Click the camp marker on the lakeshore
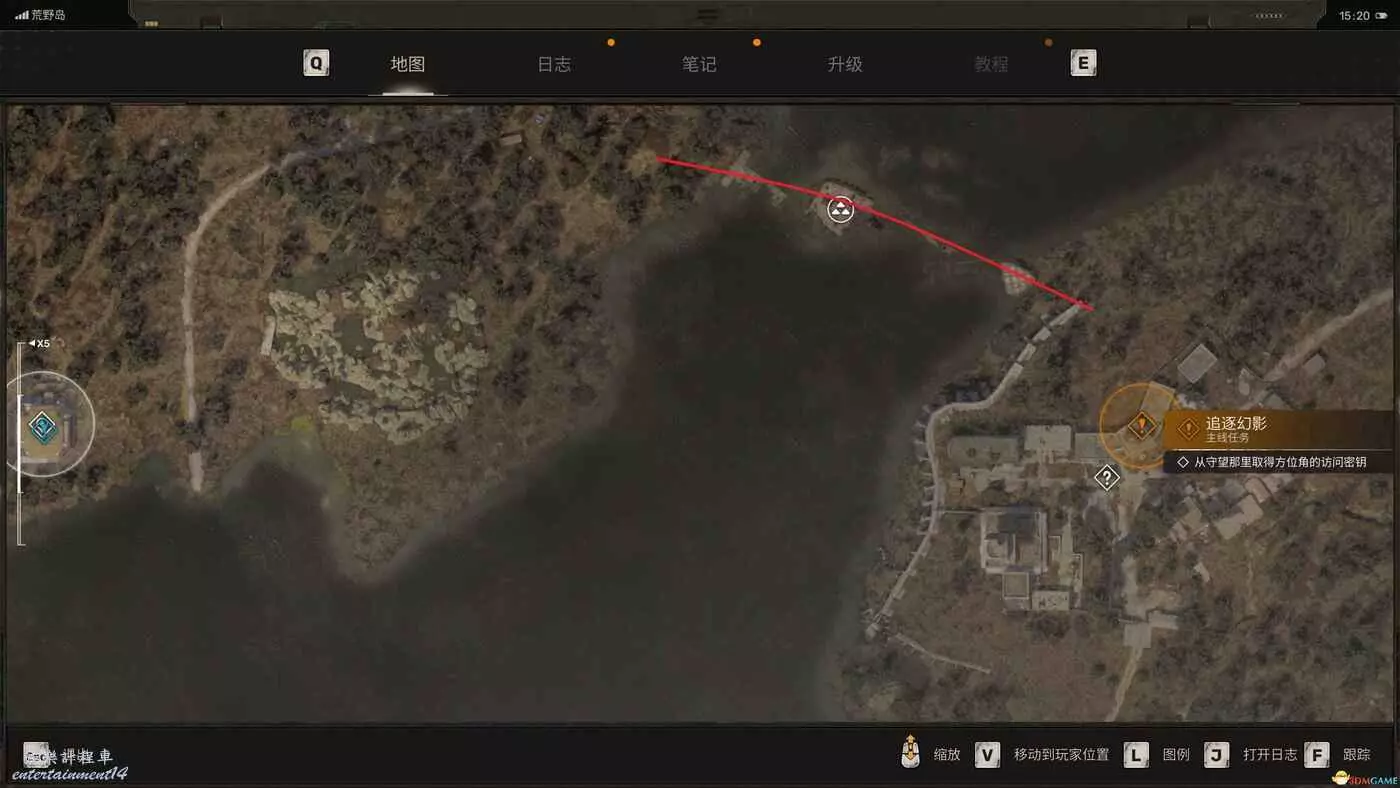1400x788 pixels. (x=841, y=209)
